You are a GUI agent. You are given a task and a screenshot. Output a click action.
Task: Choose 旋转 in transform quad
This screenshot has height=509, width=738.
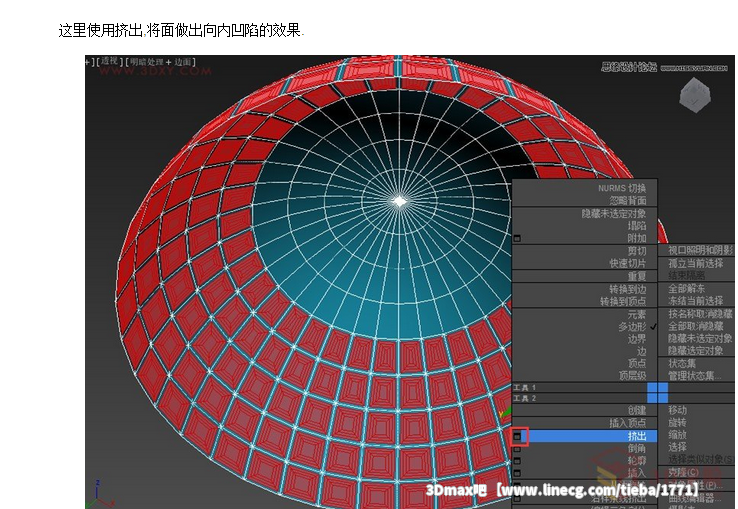tap(678, 422)
